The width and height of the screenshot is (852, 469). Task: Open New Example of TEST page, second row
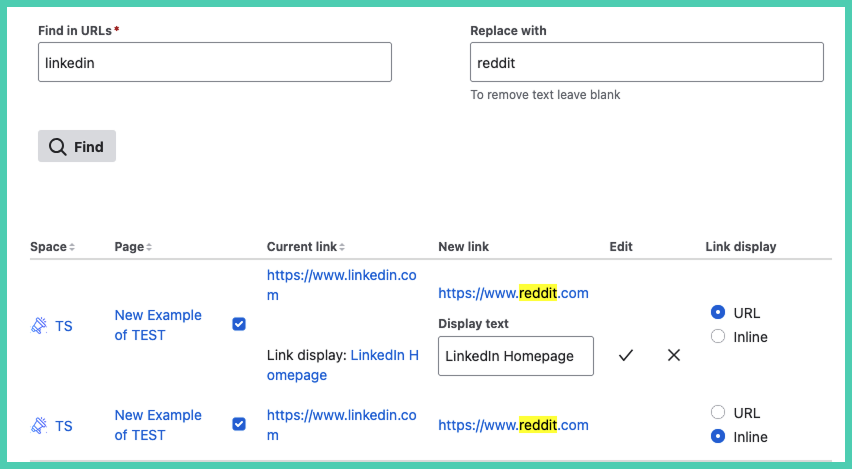(158, 425)
